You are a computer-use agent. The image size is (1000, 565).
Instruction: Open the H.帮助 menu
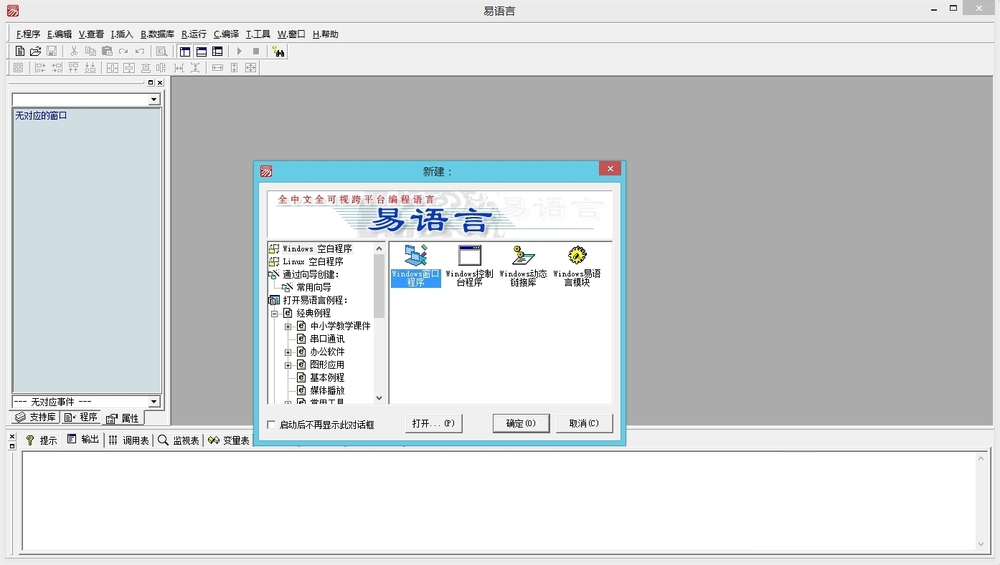pyautogui.click(x=325, y=34)
